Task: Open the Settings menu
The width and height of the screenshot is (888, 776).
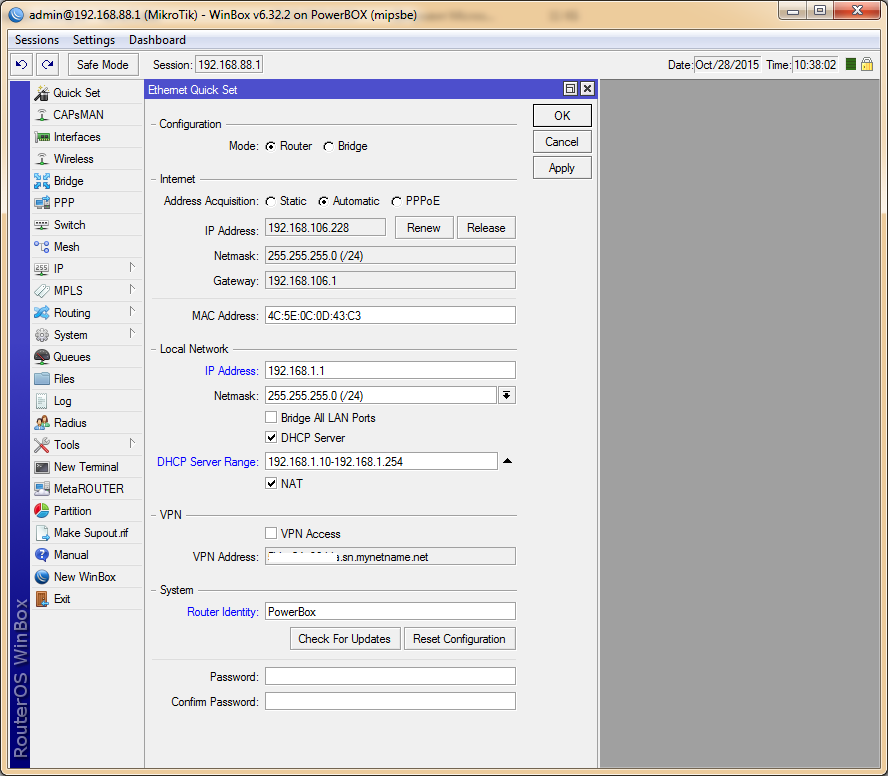Action: 94,40
